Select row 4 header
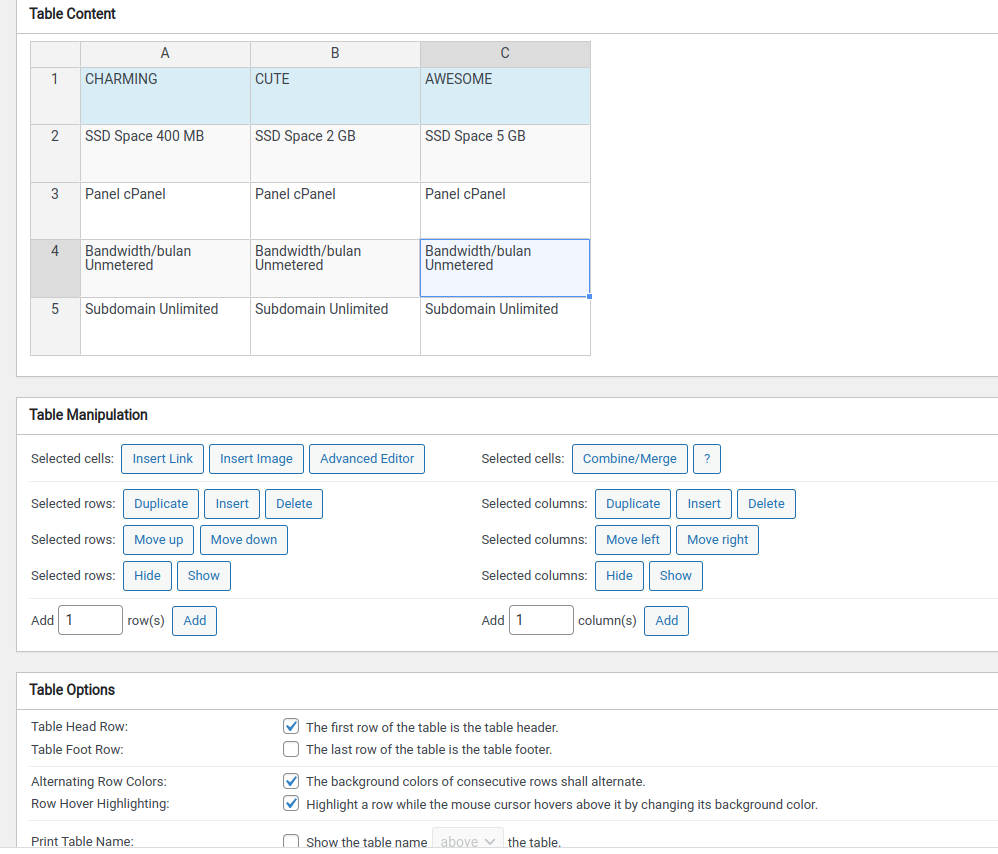This screenshot has height=854, width=998. point(55,269)
